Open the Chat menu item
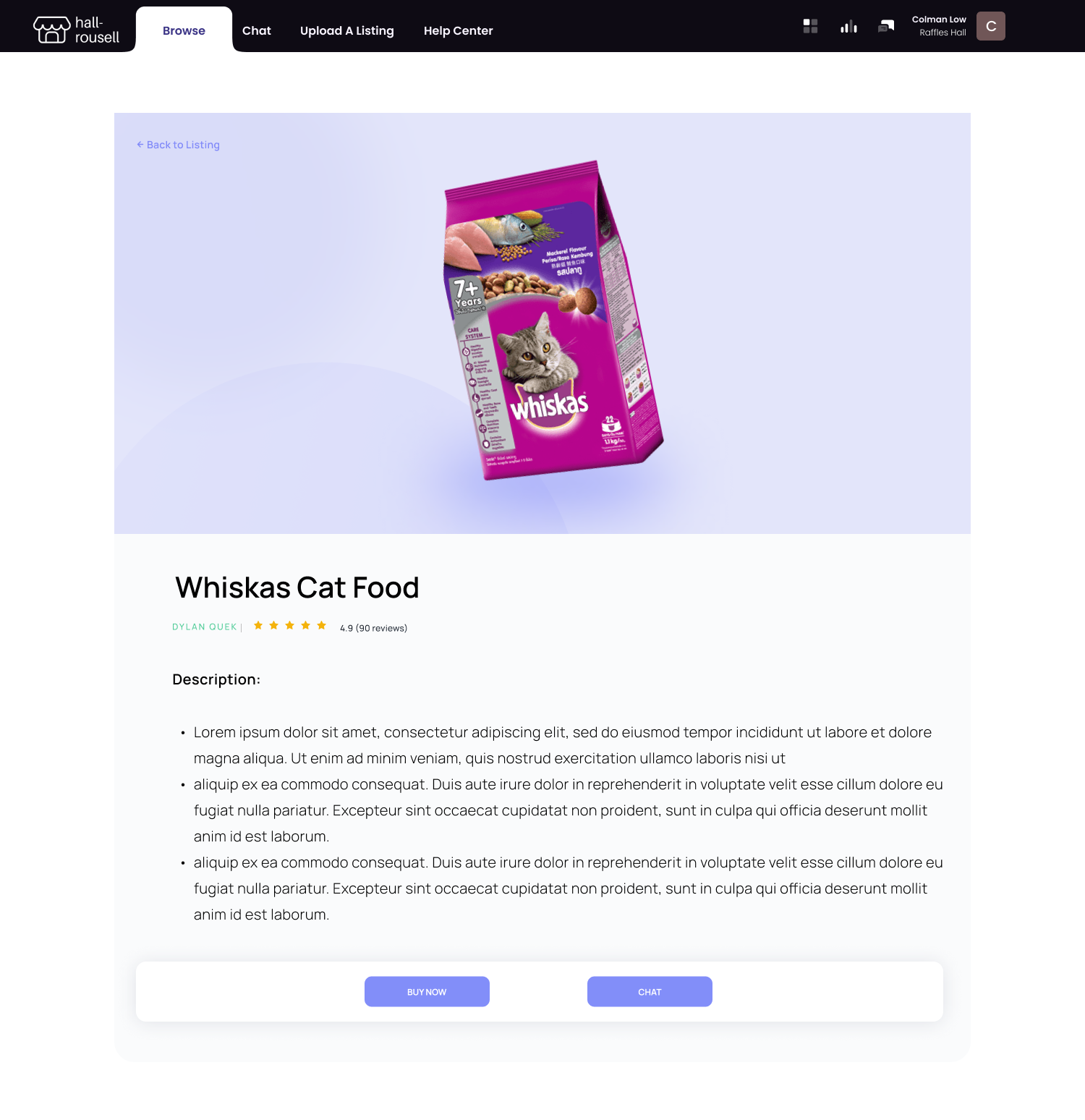 (x=257, y=30)
